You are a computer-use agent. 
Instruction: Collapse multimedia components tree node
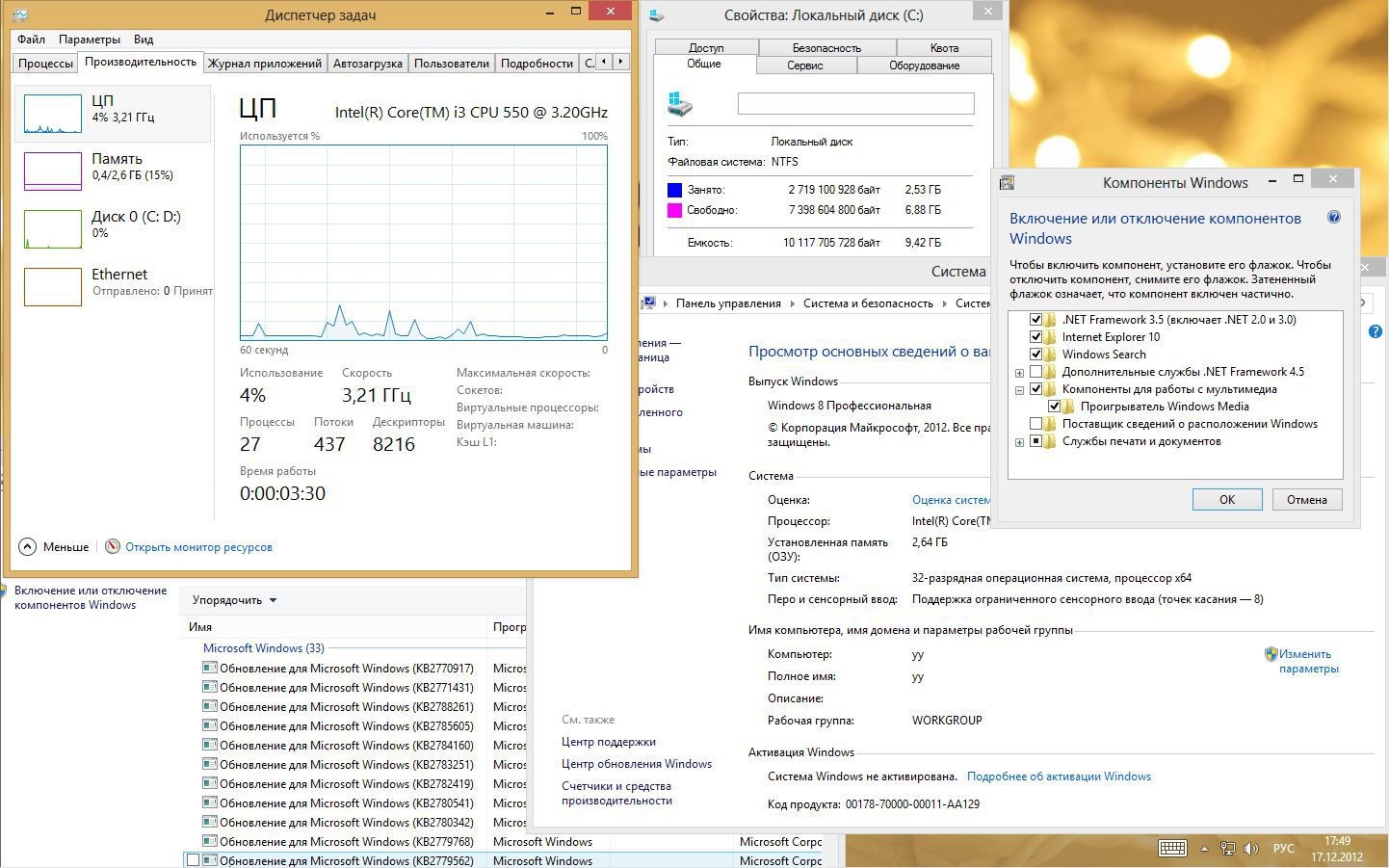click(1019, 390)
